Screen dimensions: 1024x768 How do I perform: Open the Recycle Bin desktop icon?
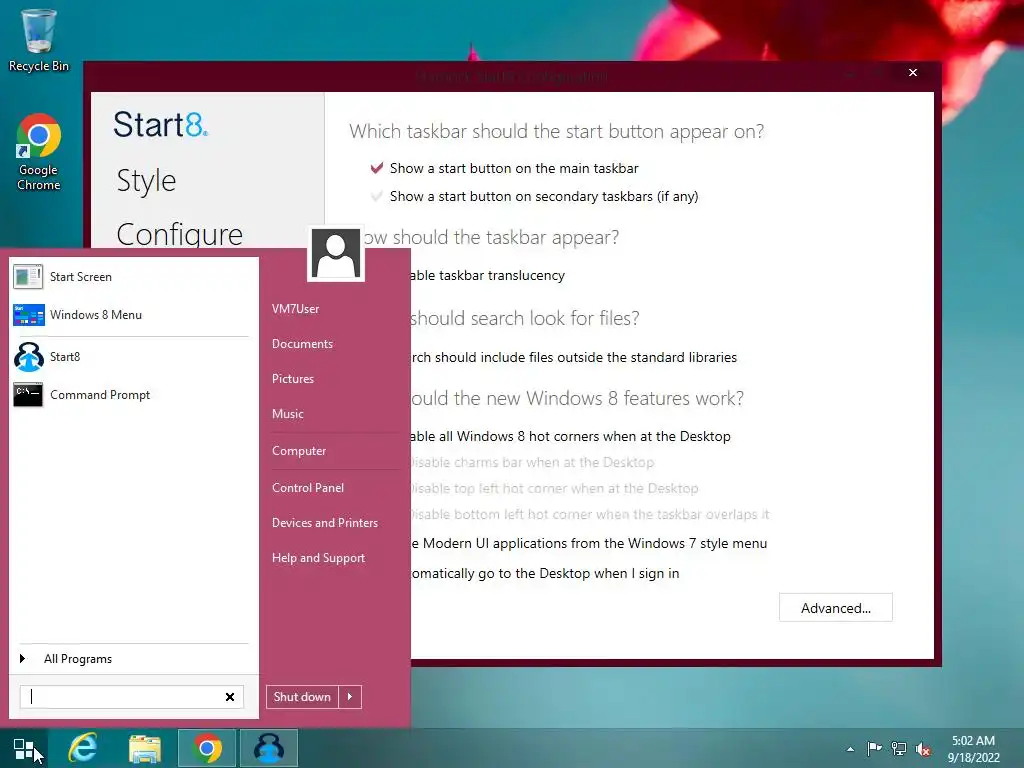[x=39, y=39]
